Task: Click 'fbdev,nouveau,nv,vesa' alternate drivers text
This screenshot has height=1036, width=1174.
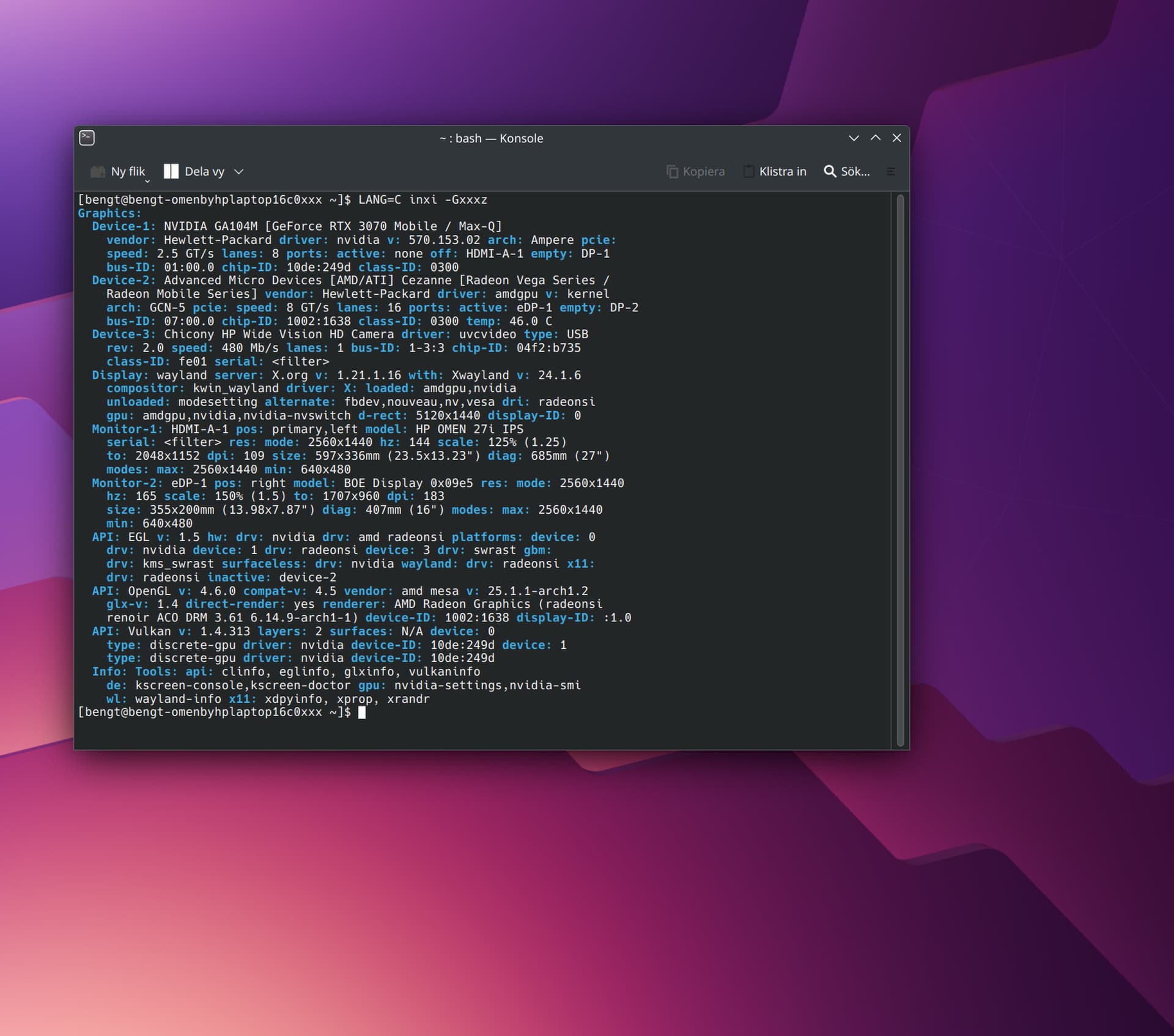Action: (419, 402)
